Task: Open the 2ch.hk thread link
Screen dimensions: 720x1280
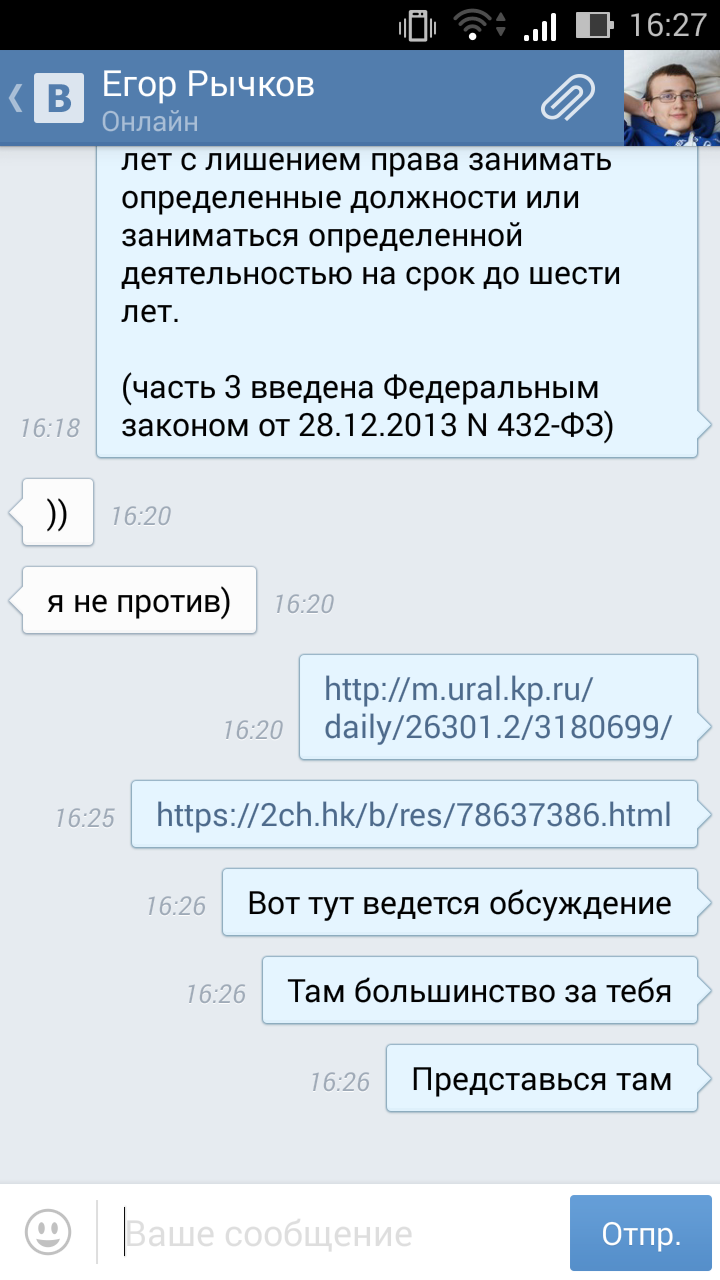Action: pyautogui.click(x=414, y=815)
